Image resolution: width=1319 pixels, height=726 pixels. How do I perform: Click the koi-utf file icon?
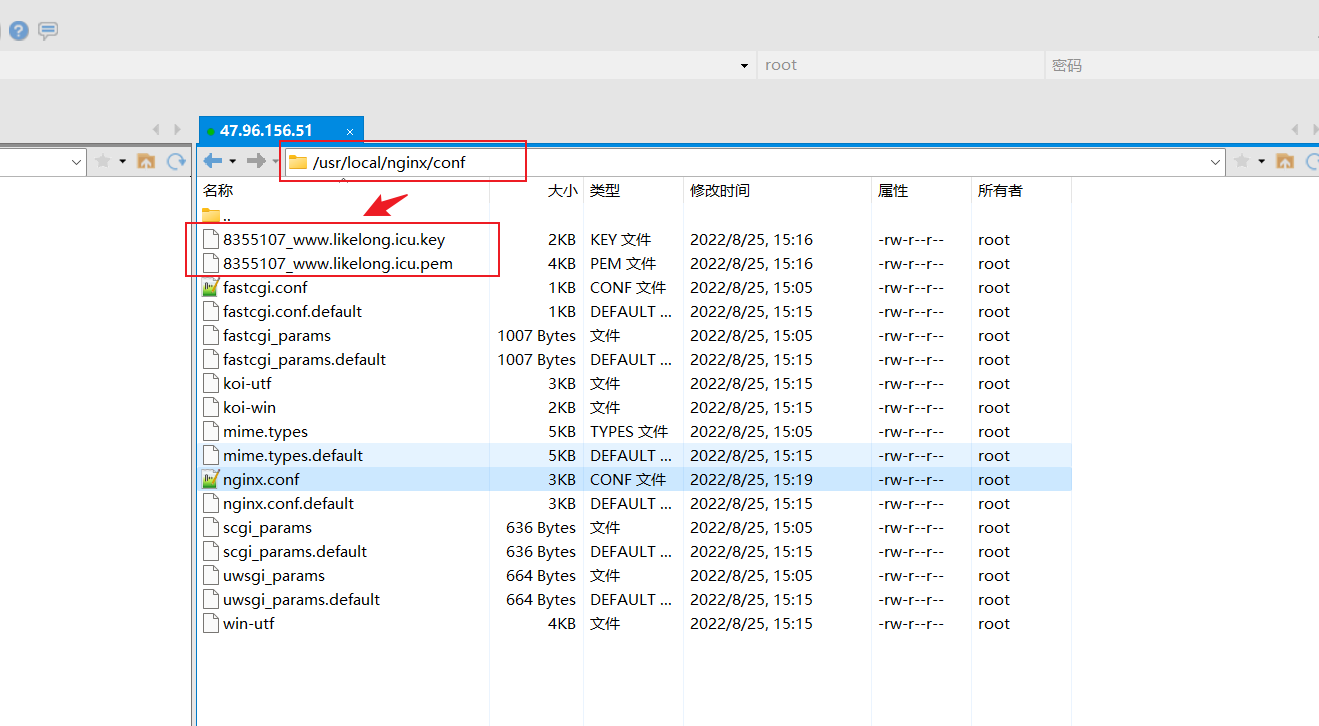[x=210, y=383]
